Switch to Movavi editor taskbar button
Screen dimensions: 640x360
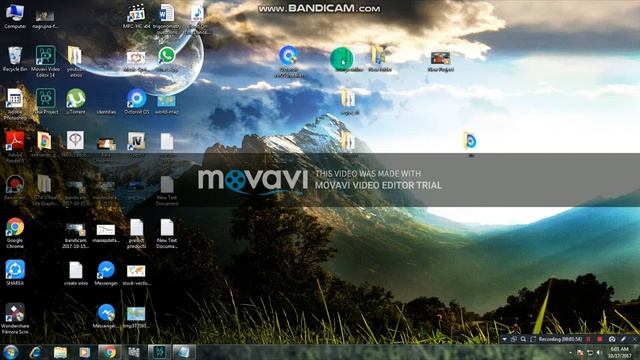click(159, 352)
